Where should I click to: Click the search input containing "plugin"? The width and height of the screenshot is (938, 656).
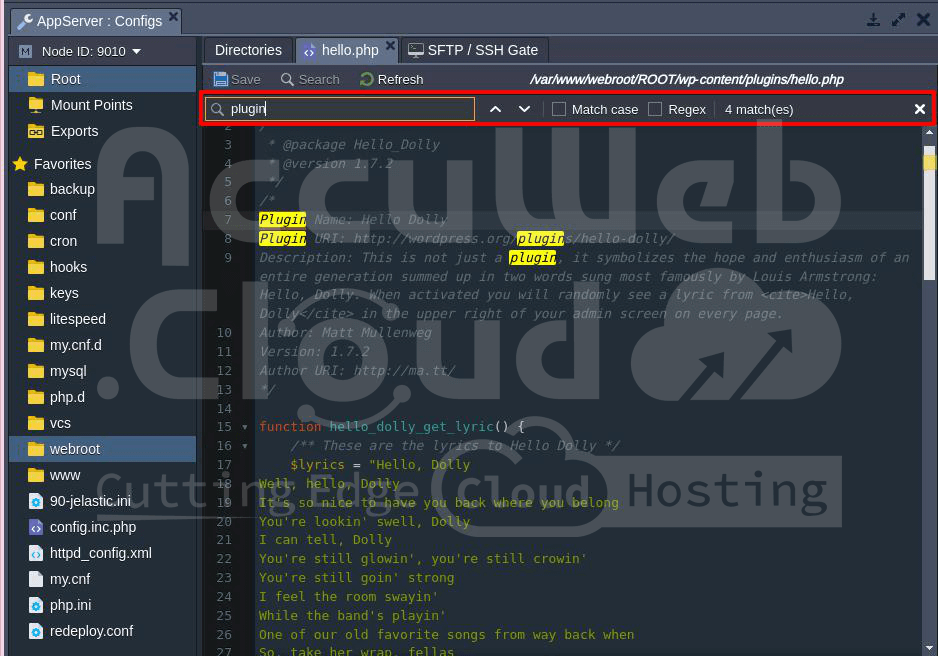(x=340, y=109)
